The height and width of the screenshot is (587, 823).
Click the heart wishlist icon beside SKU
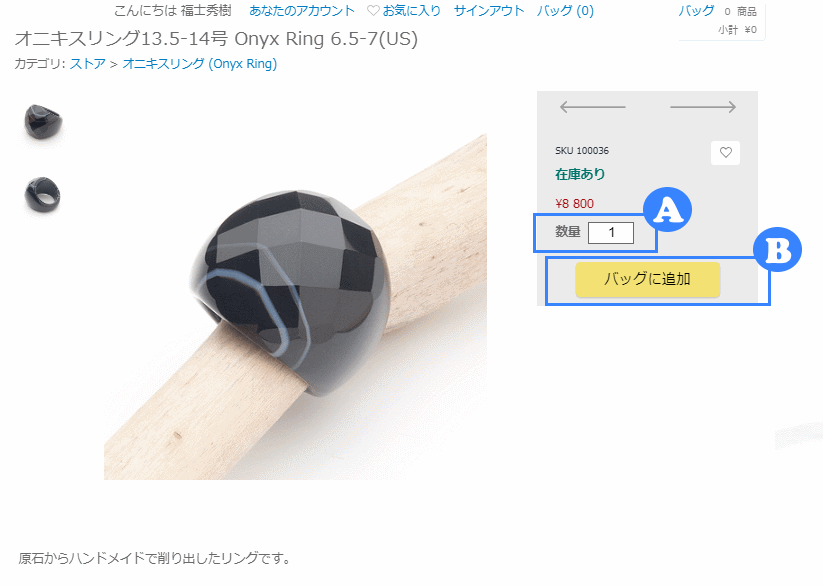coord(725,153)
